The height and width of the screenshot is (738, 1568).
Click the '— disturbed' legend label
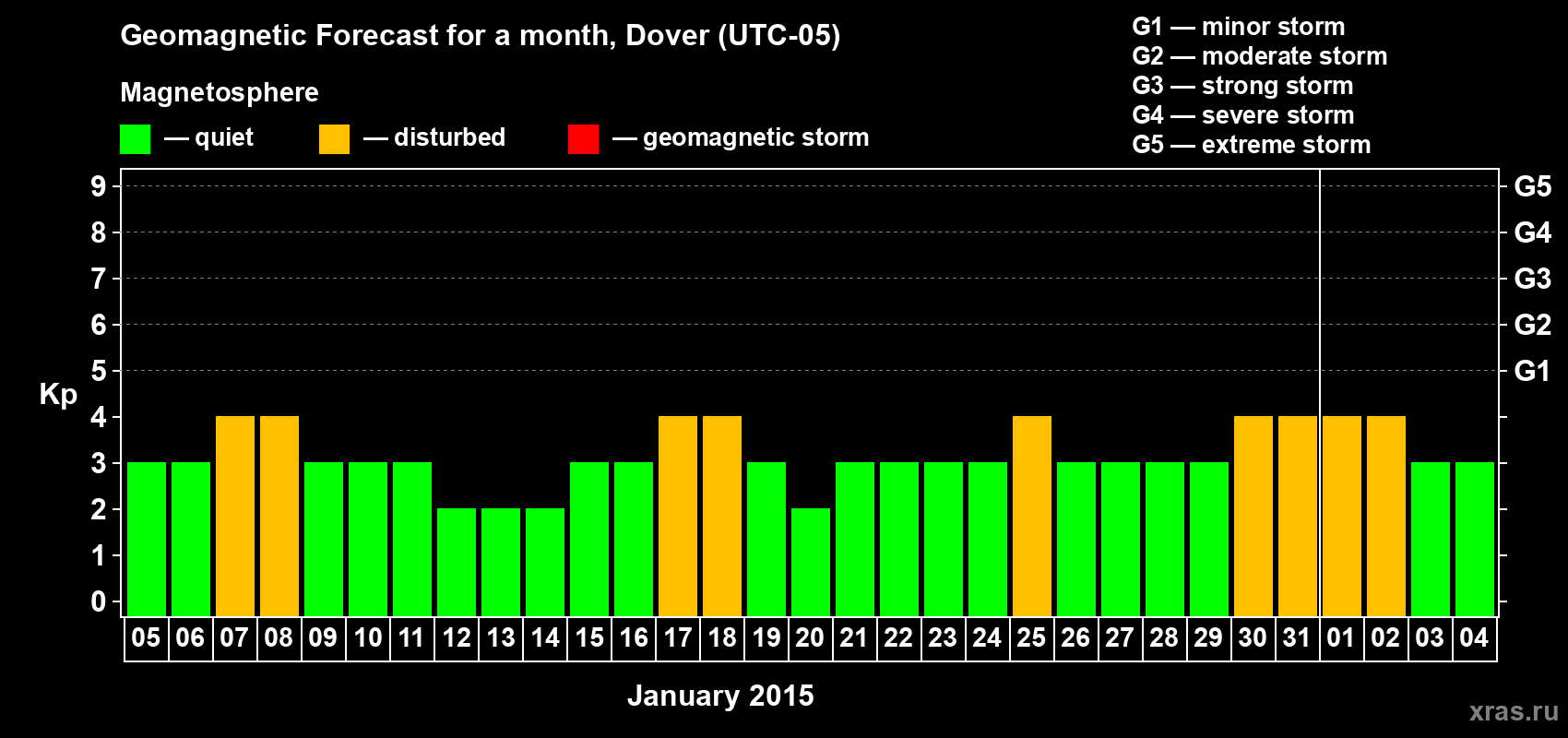coord(434,137)
